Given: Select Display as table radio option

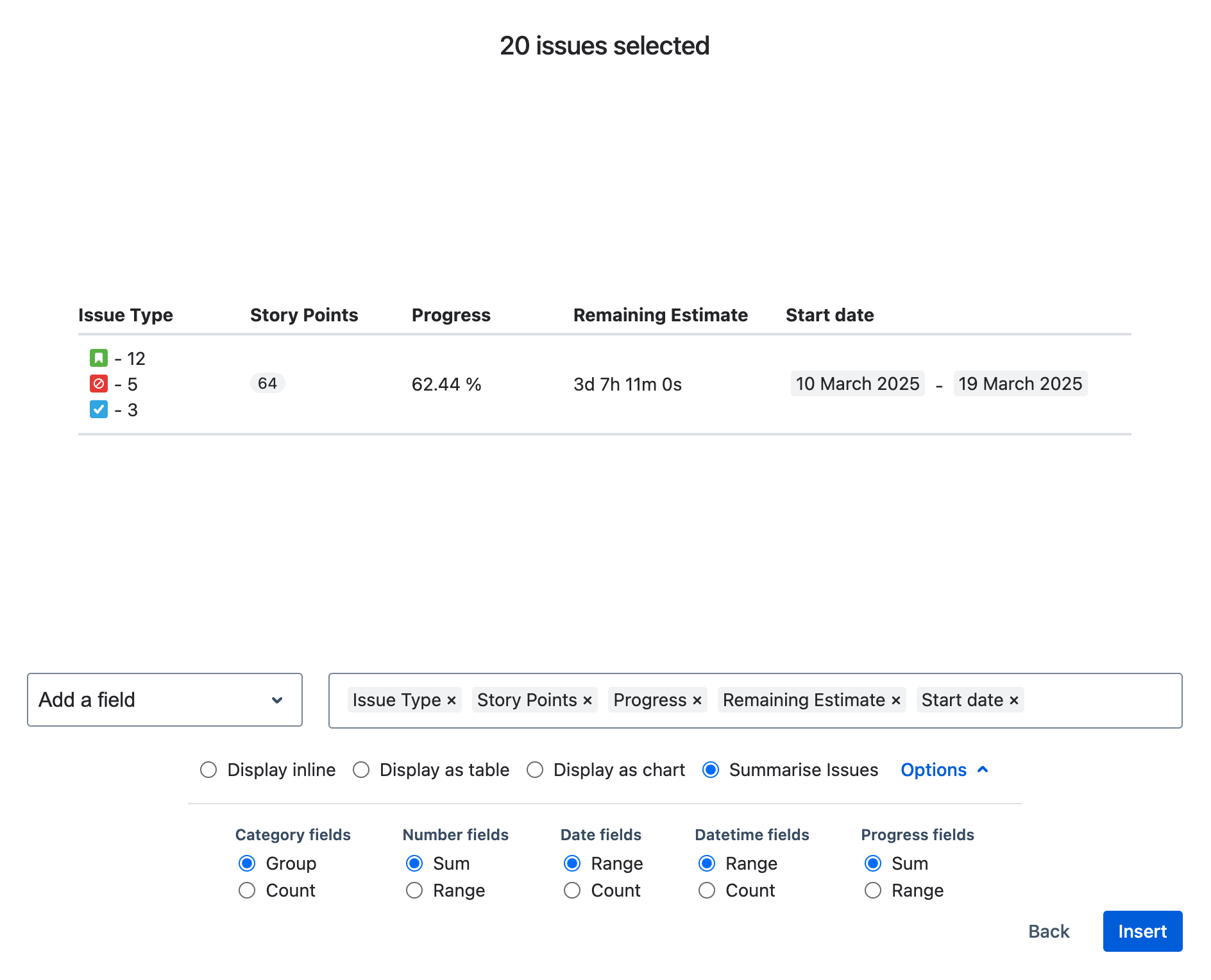Looking at the screenshot, I should (361, 770).
